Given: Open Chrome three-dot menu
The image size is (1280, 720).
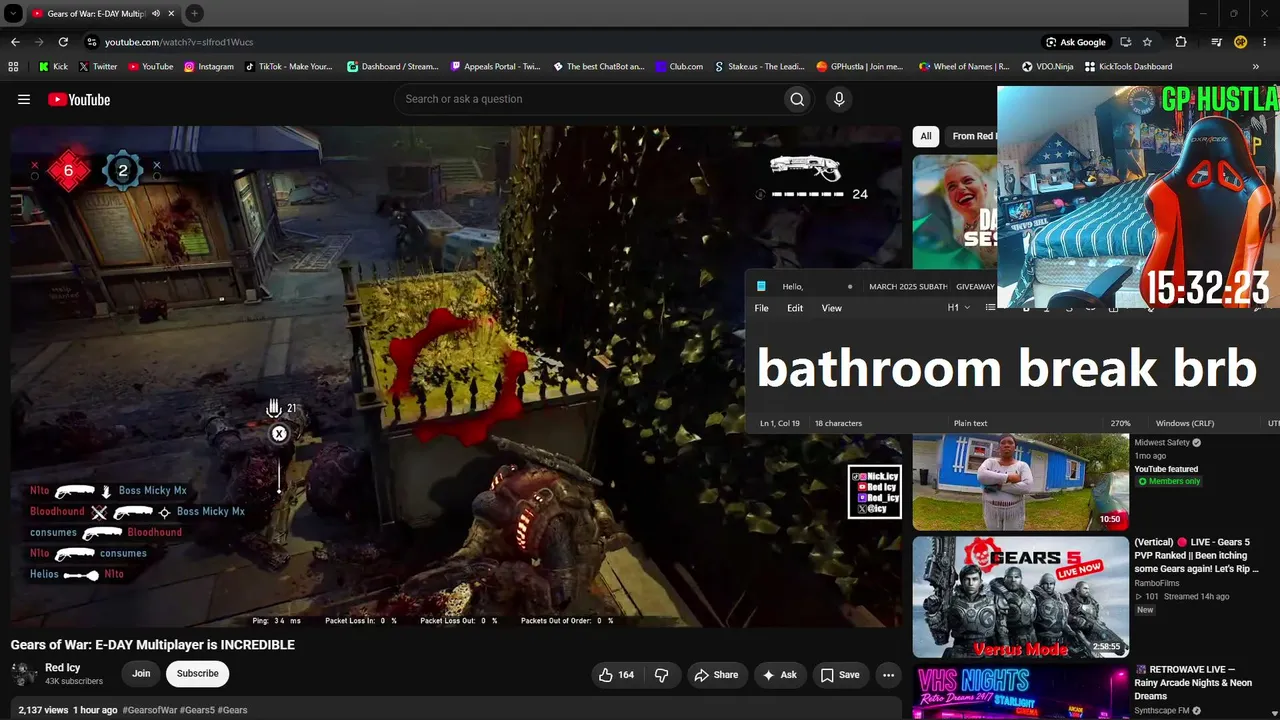Looking at the screenshot, I should tap(1265, 42).
